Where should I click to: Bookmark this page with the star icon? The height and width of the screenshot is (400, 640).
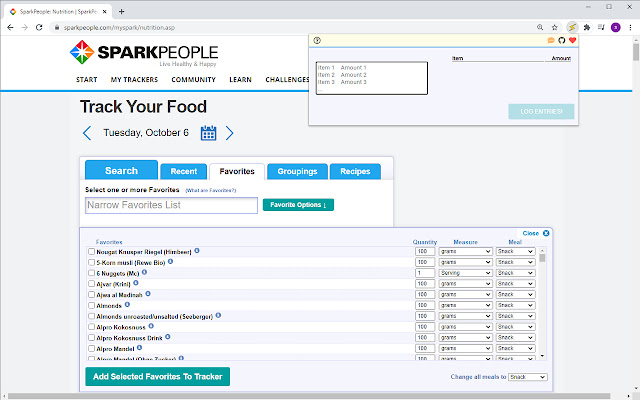point(554,27)
